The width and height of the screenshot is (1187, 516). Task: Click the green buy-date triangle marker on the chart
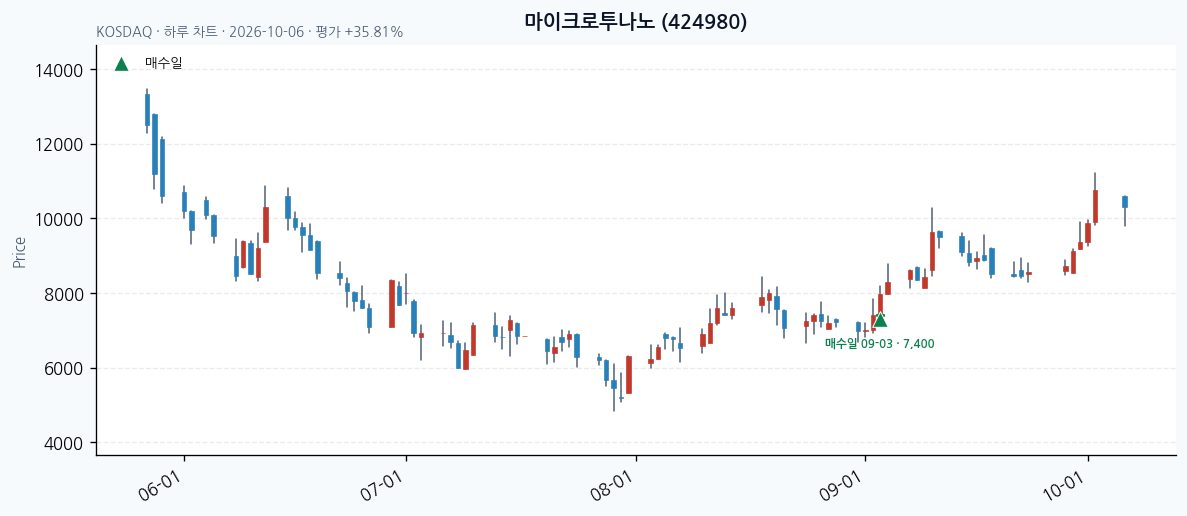(880, 320)
